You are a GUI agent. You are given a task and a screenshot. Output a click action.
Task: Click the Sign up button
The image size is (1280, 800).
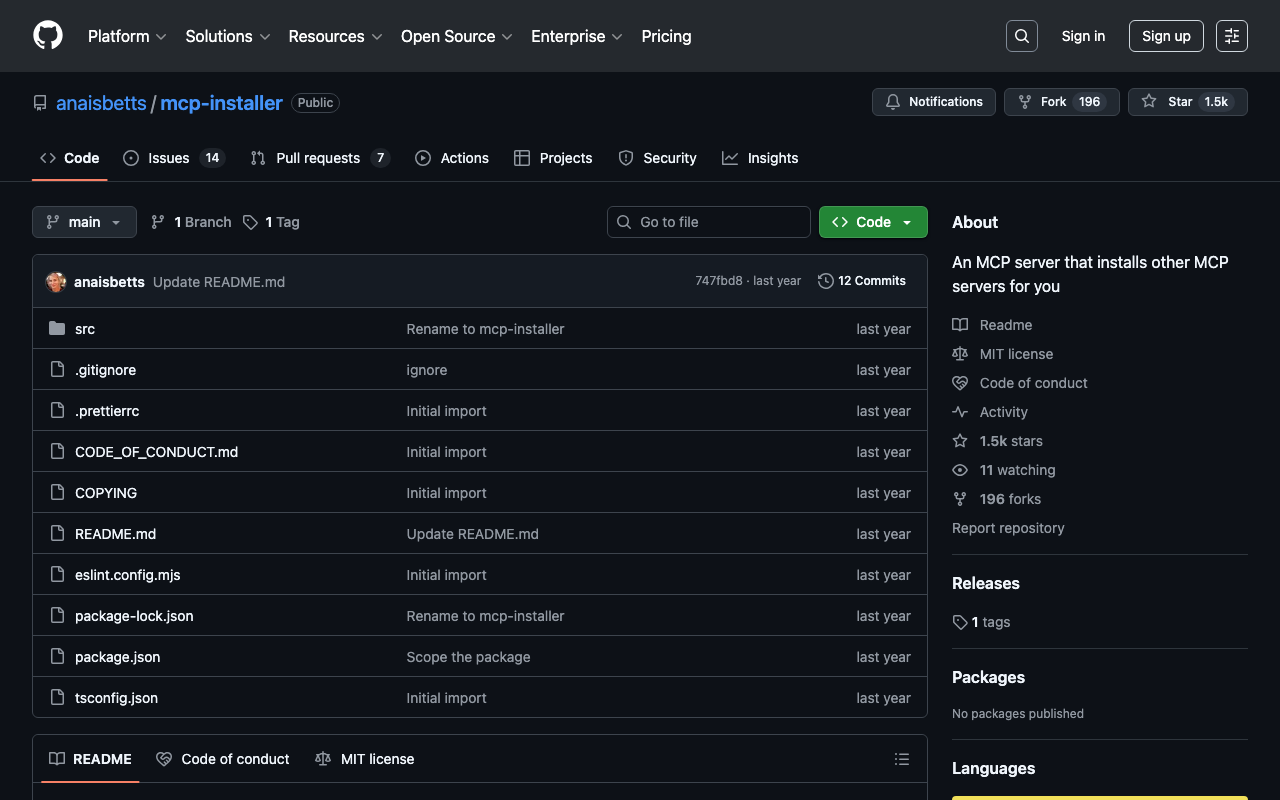click(1165, 36)
